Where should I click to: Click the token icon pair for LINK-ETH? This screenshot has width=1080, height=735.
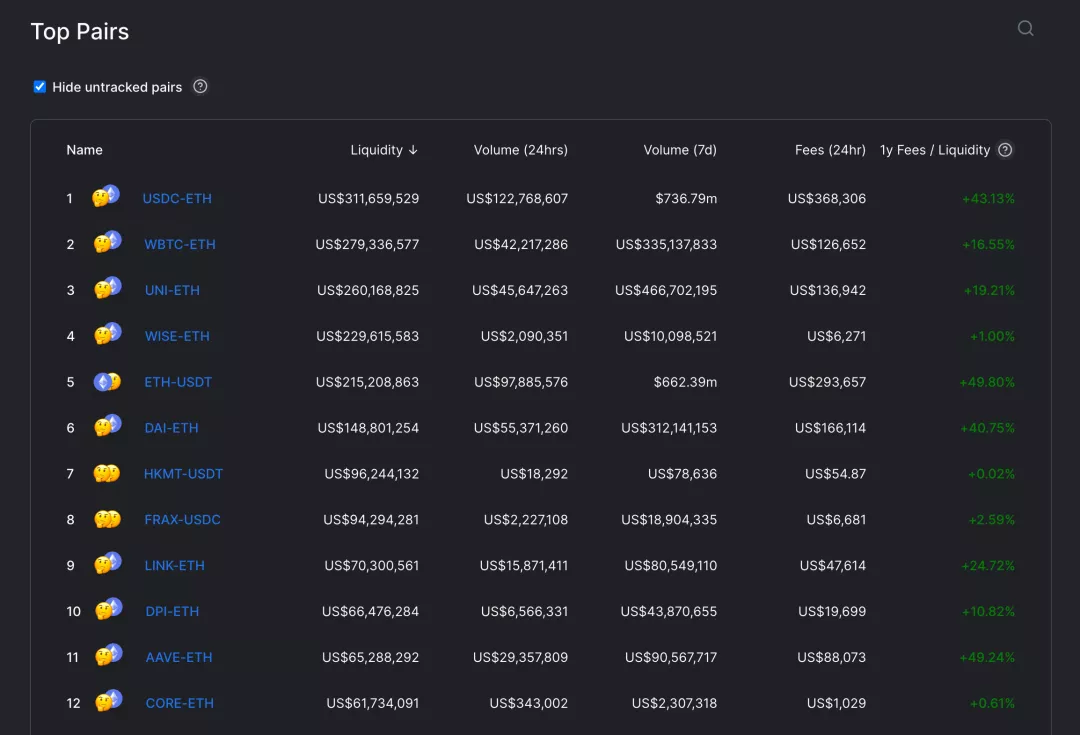click(107, 563)
